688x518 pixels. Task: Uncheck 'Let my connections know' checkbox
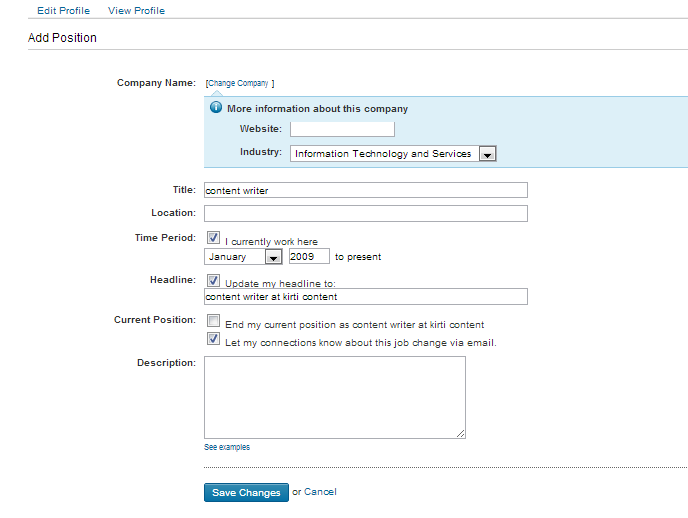tap(214, 339)
